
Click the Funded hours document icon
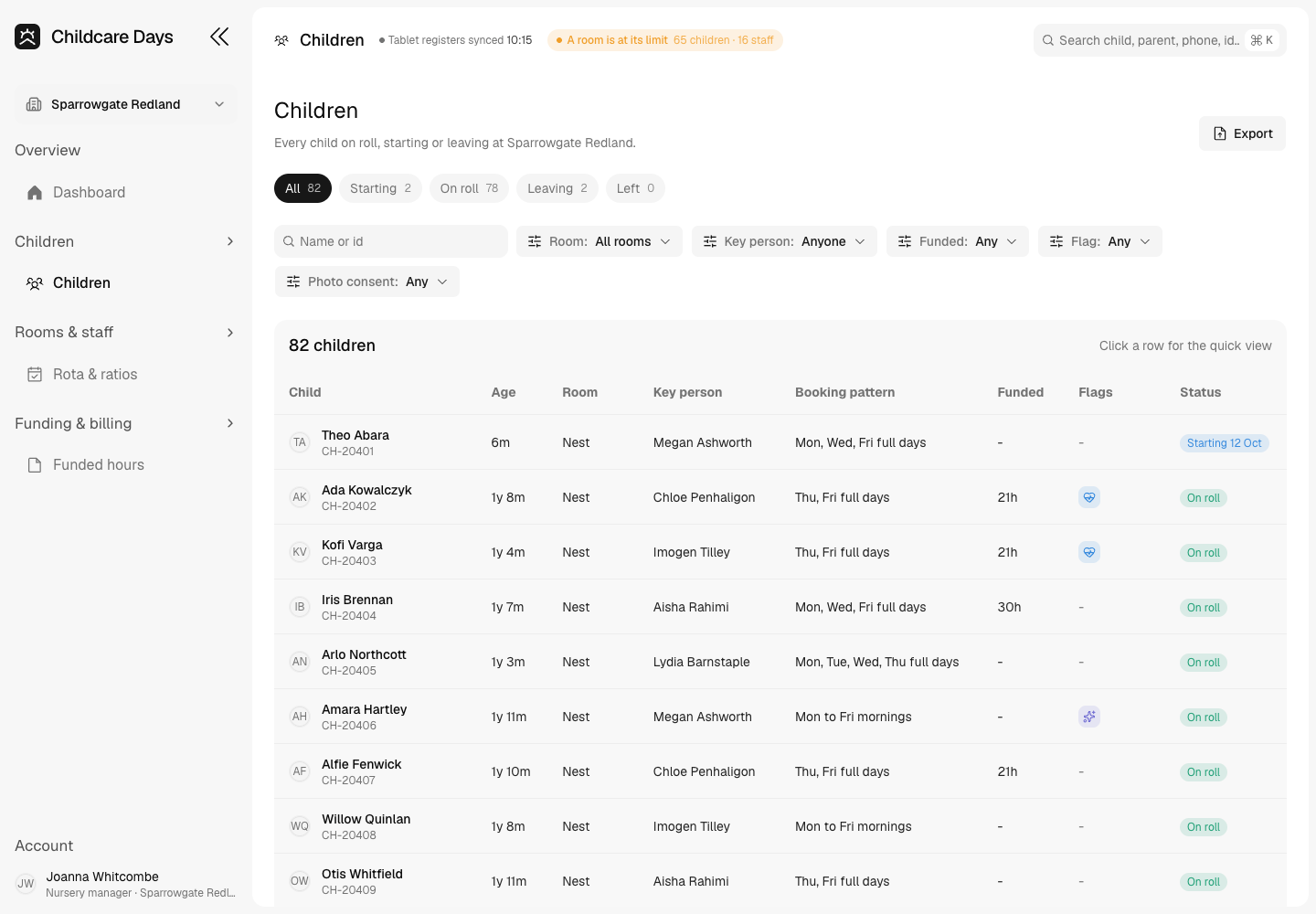(35, 465)
